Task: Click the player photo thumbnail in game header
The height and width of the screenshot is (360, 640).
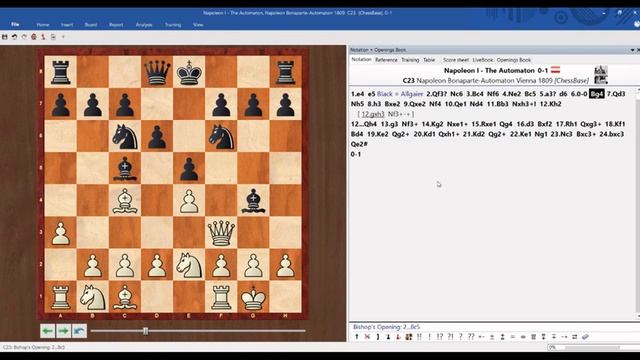Action: coord(601,75)
